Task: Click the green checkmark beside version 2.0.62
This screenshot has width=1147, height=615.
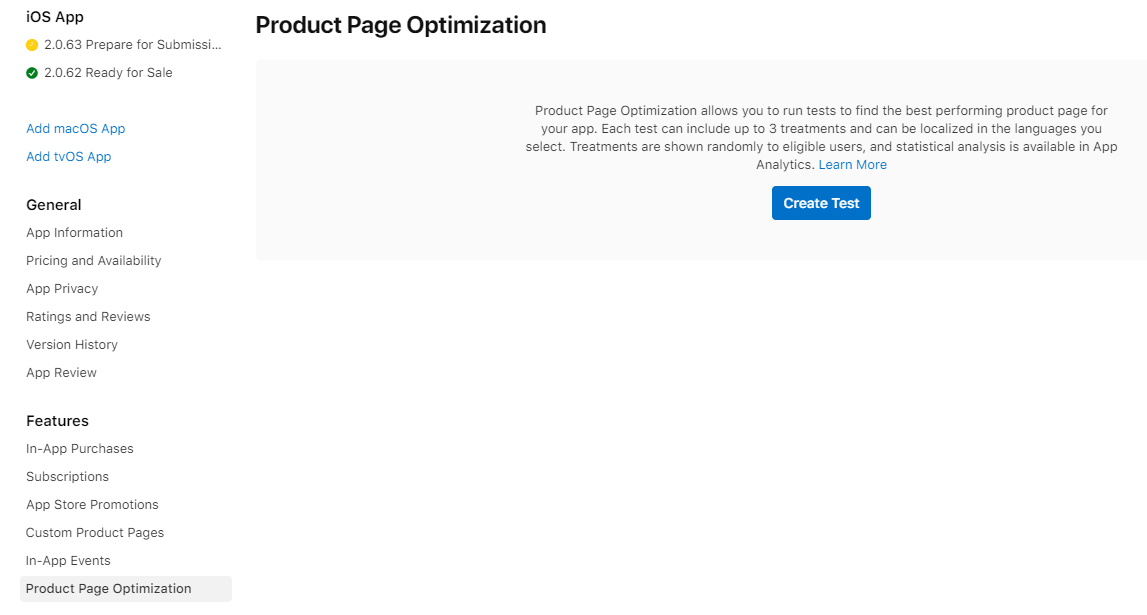Action: coord(30,72)
